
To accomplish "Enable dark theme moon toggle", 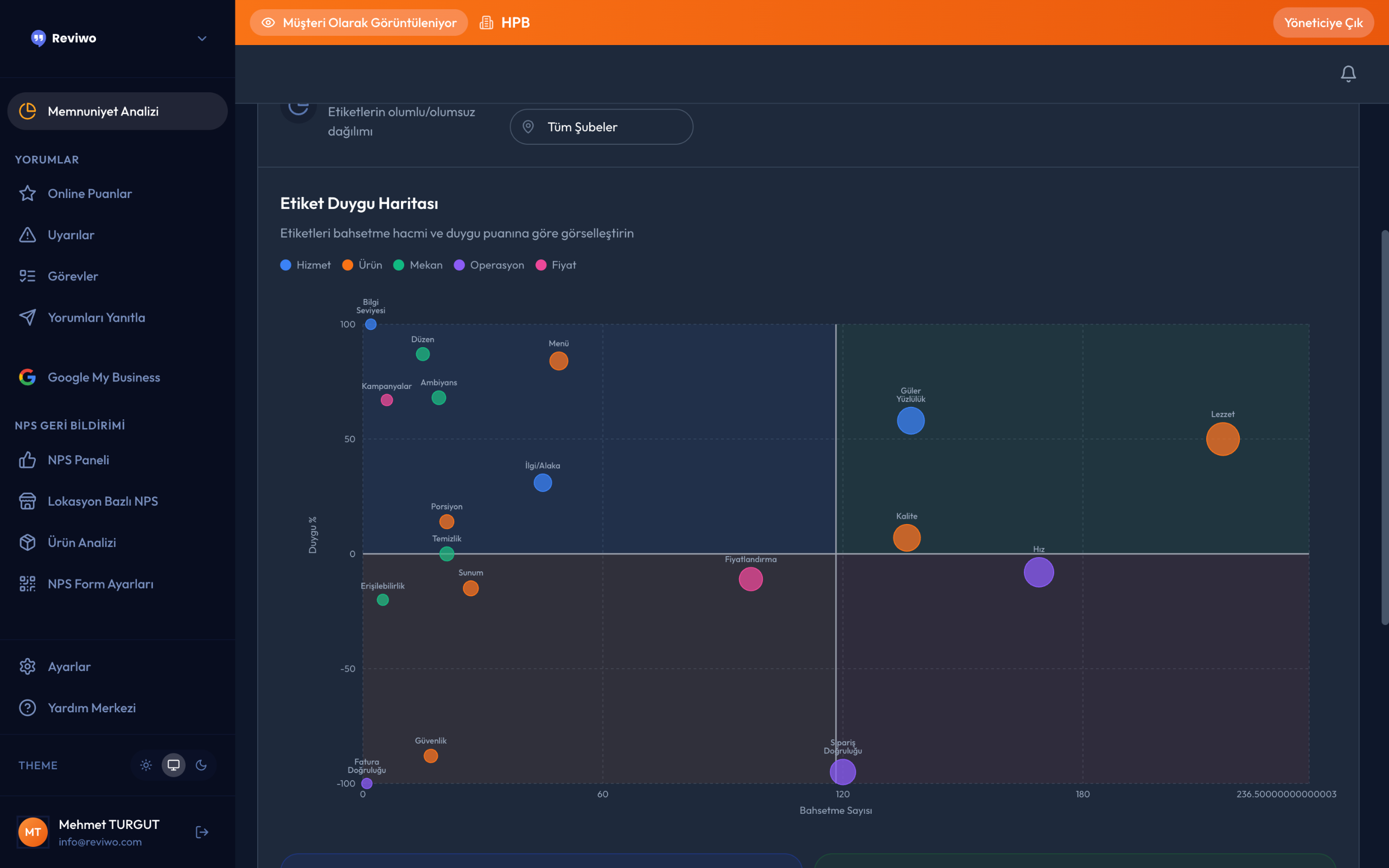I will click(x=201, y=765).
